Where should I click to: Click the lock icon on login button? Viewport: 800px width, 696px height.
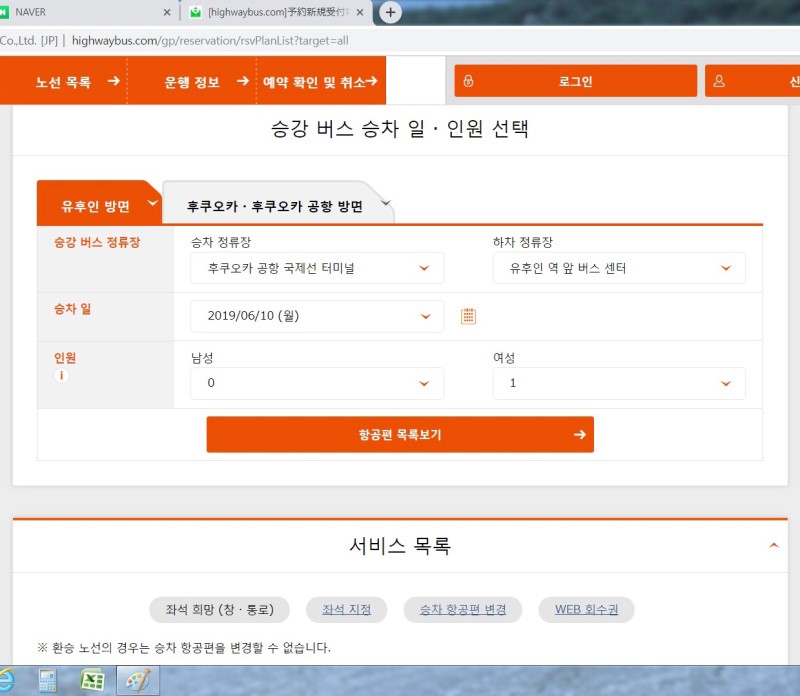click(x=468, y=81)
